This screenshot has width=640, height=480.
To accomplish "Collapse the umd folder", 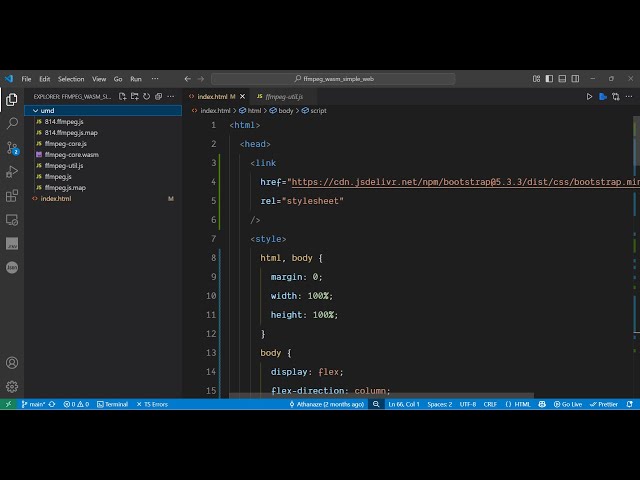I will 103,111.
